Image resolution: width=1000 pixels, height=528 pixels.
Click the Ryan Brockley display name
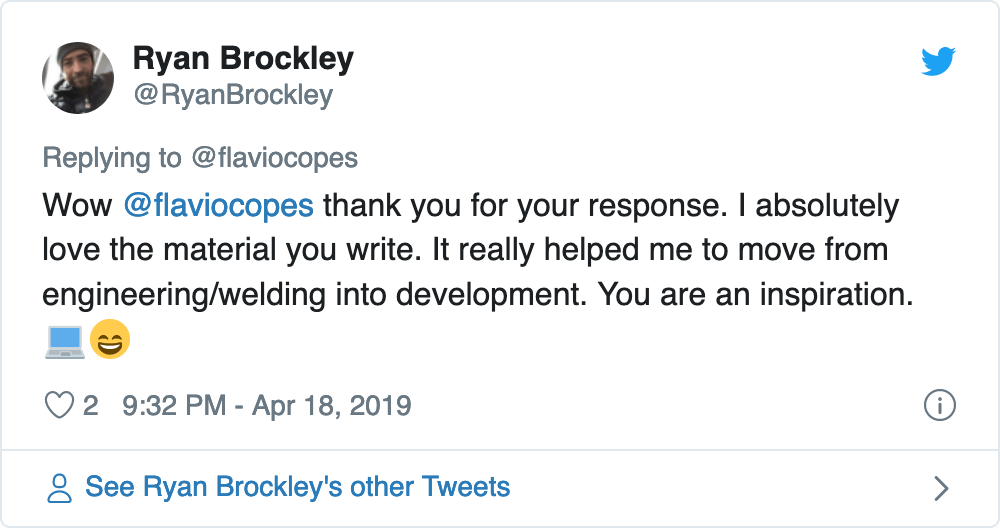point(243,60)
